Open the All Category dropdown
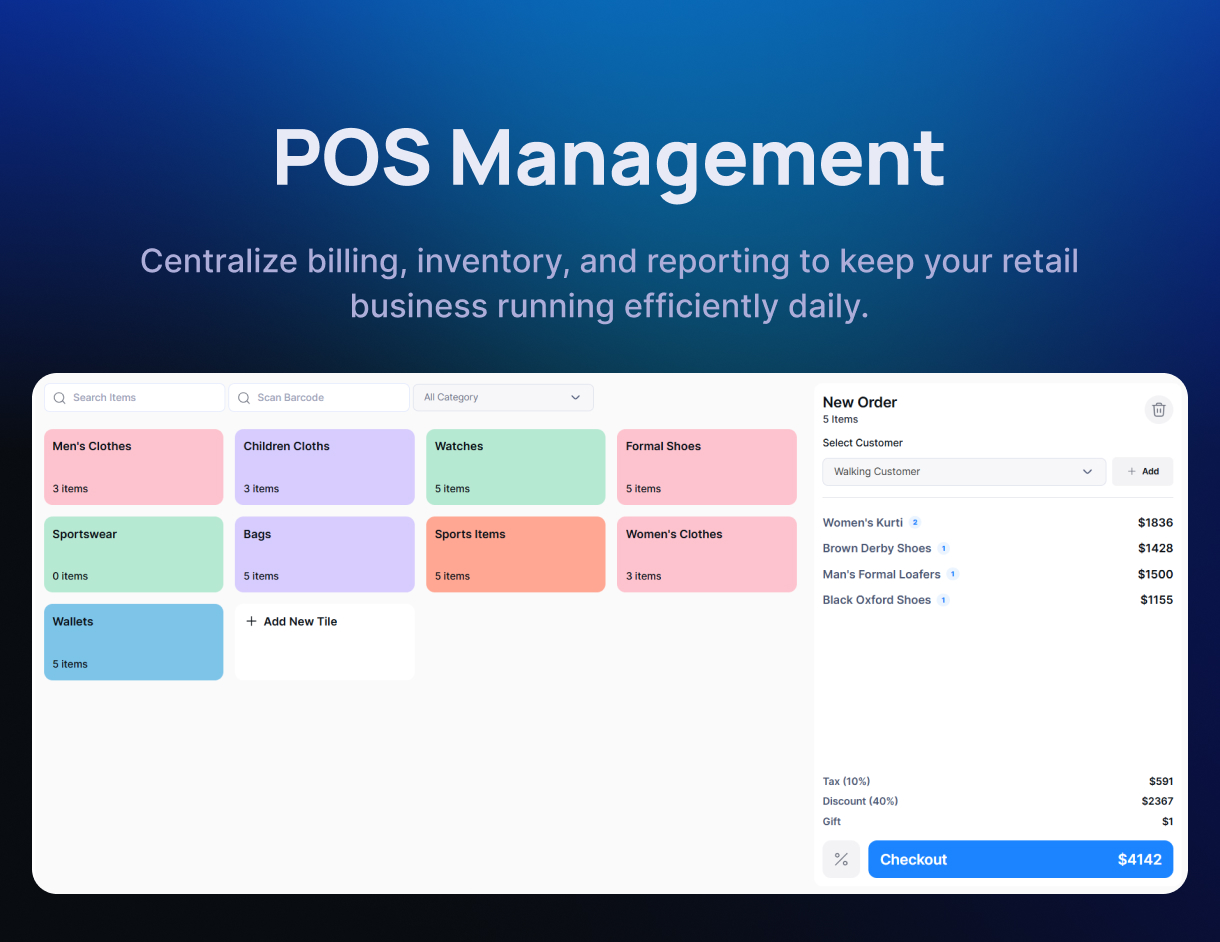The height and width of the screenshot is (942, 1220). (503, 397)
